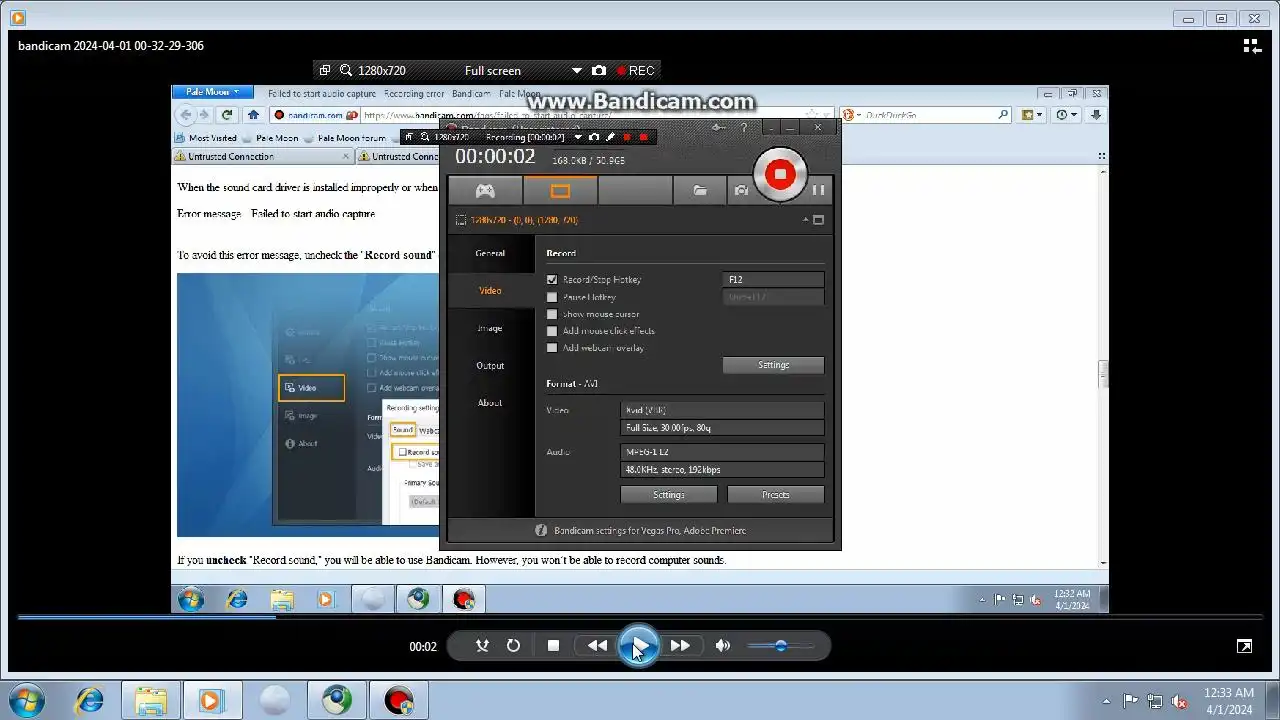The height and width of the screenshot is (720, 1280).
Task: Skip ahead with the fast forward button
Action: tap(680, 646)
